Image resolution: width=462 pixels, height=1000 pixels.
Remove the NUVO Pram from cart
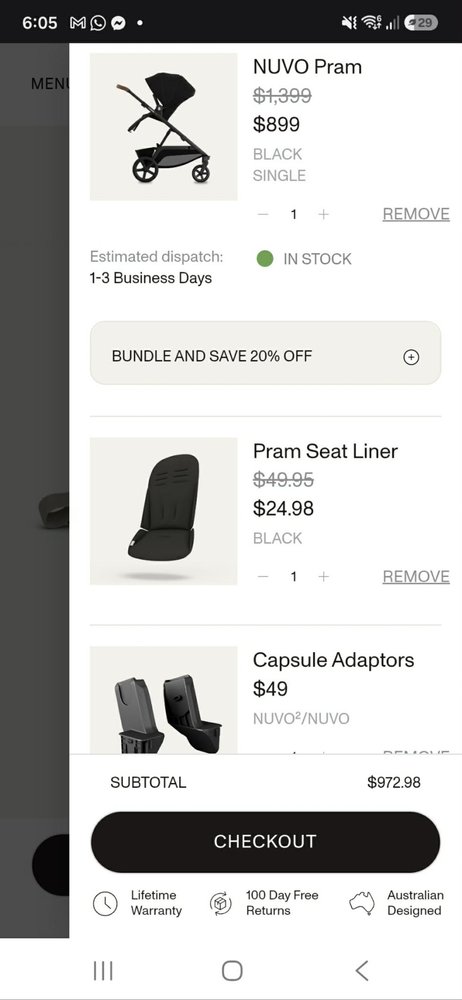coord(416,214)
